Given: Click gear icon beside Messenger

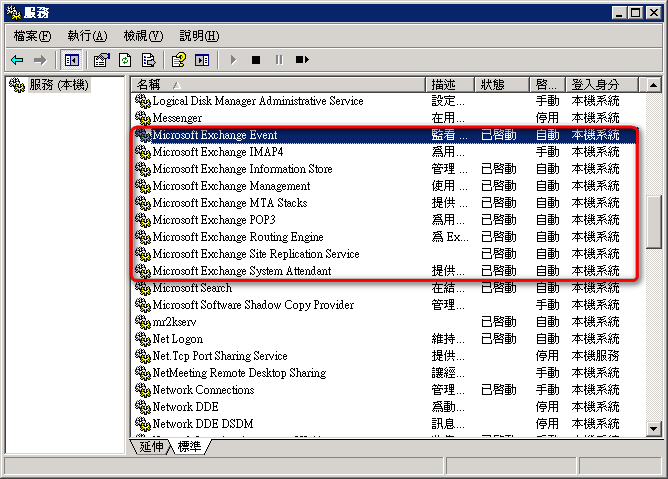Looking at the screenshot, I should click(x=143, y=118).
